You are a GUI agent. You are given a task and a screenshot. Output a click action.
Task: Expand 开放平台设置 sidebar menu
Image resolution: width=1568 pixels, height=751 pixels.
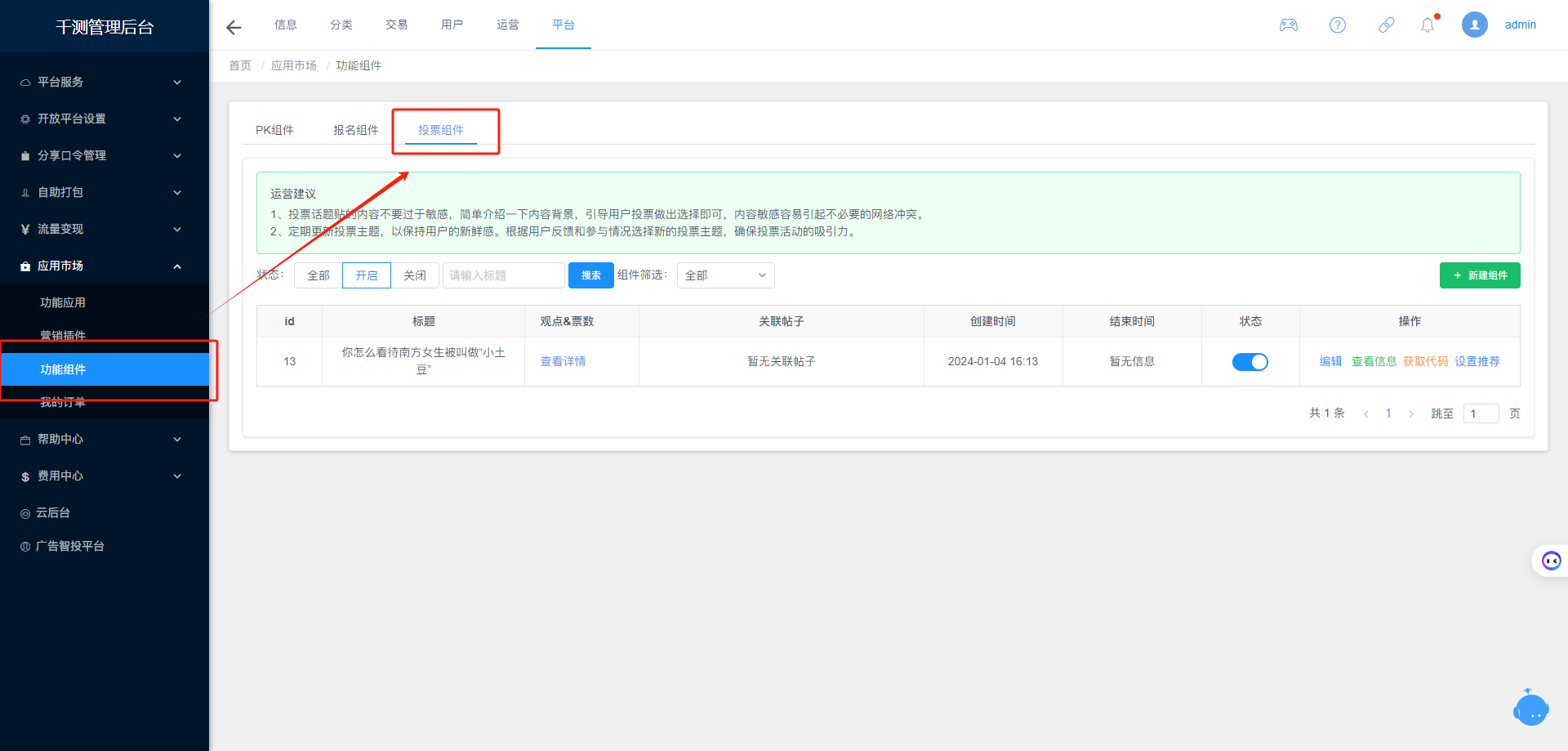(105, 118)
